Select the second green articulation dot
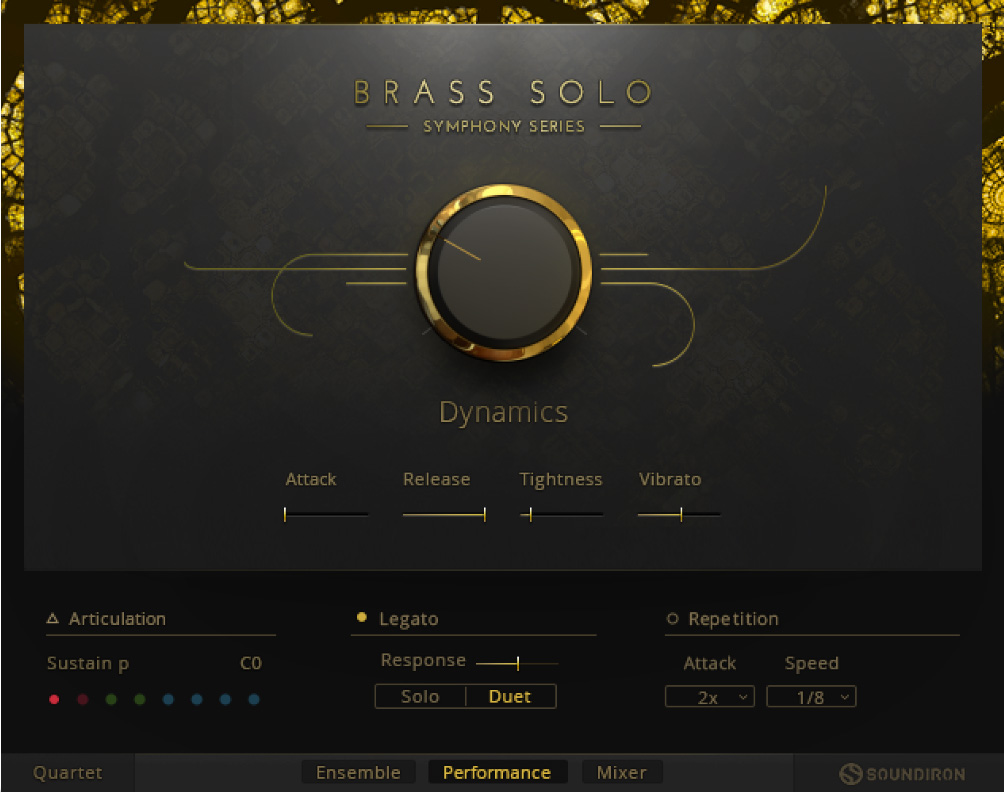Viewport: 1004px width, 792px height. (140, 699)
